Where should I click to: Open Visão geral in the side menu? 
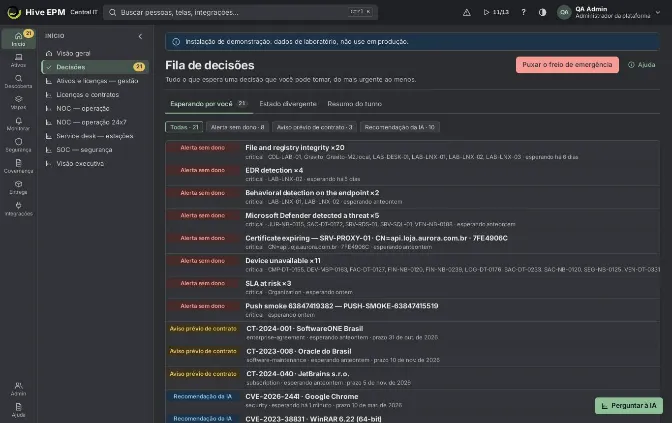click(95, 53)
